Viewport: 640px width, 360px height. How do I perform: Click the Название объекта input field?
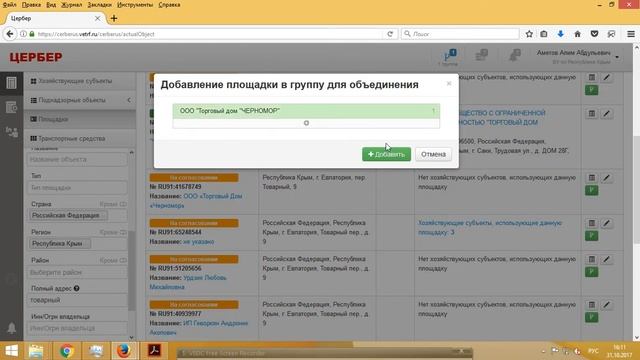tap(77, 159)
